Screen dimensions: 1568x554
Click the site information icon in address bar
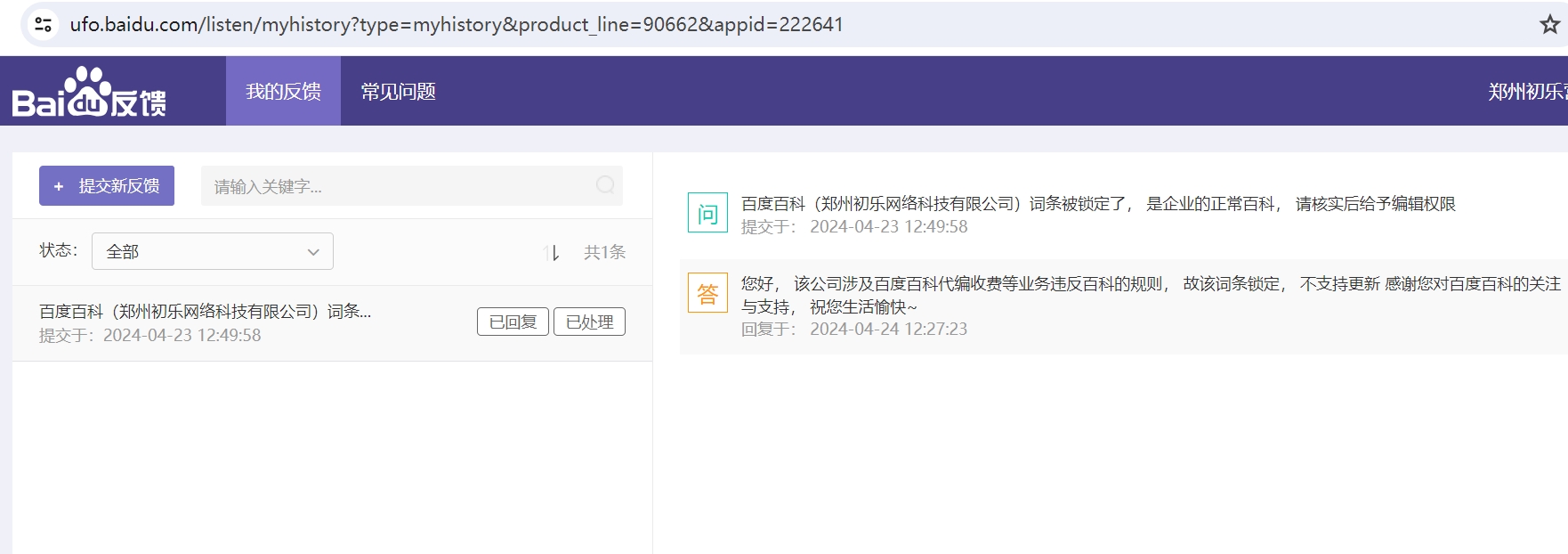[x=43, y=24]
